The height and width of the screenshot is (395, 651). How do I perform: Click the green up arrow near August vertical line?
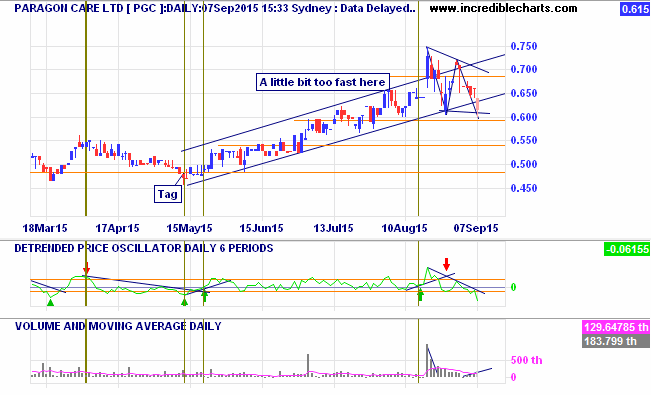click(x=420, y=296)
